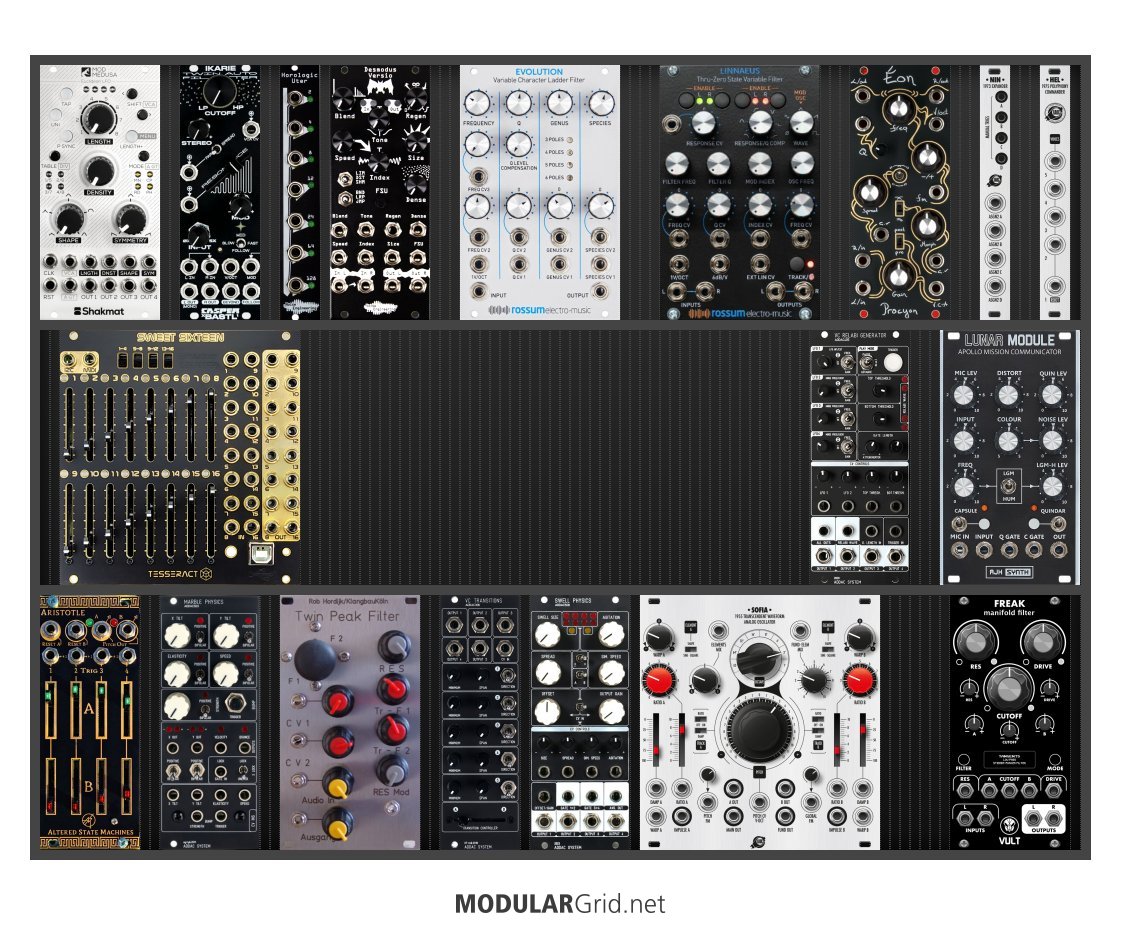The width and height of the screenshot is (1121, 925).
Task: Click the WAVE knob on Linnaeus
Action: tap(801, 122)
